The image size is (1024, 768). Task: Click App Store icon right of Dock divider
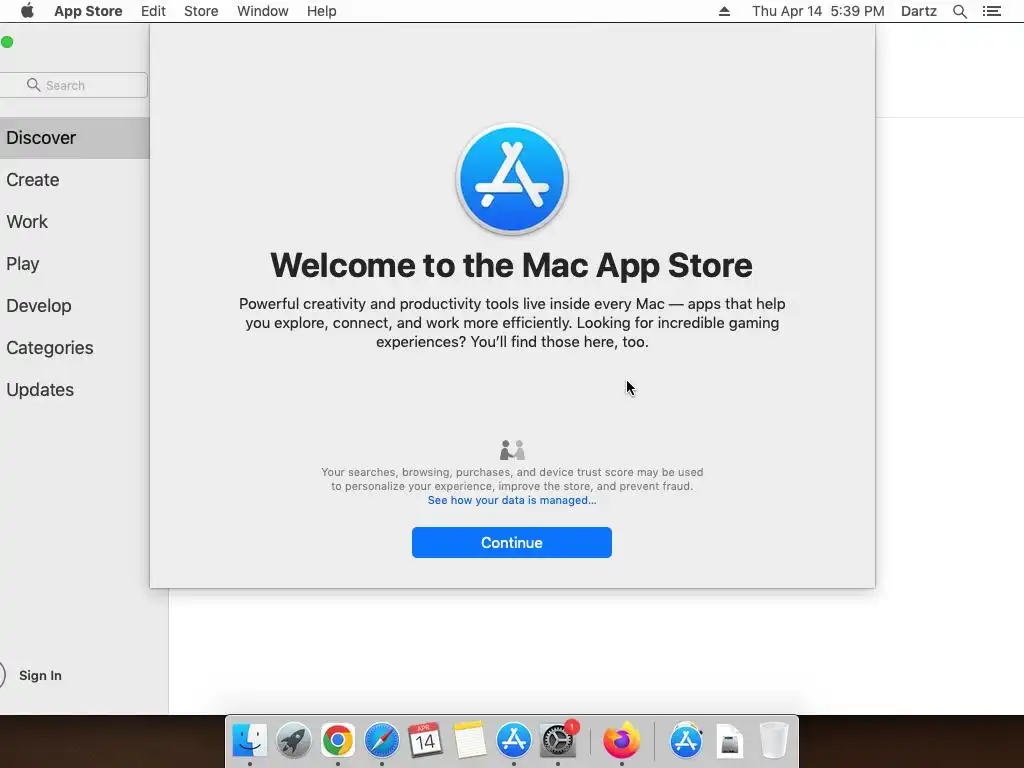coord(686,741)
